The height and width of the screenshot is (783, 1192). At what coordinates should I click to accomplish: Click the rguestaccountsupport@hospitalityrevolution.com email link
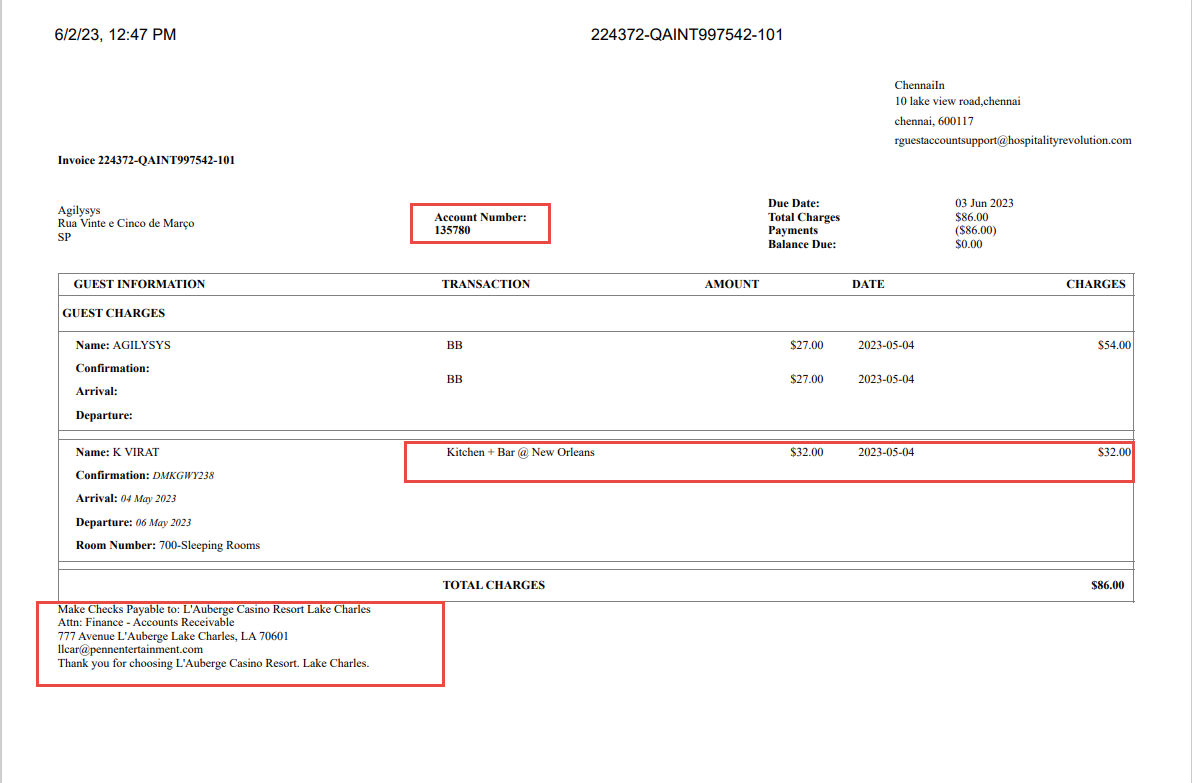click(x=1012, y=141)
